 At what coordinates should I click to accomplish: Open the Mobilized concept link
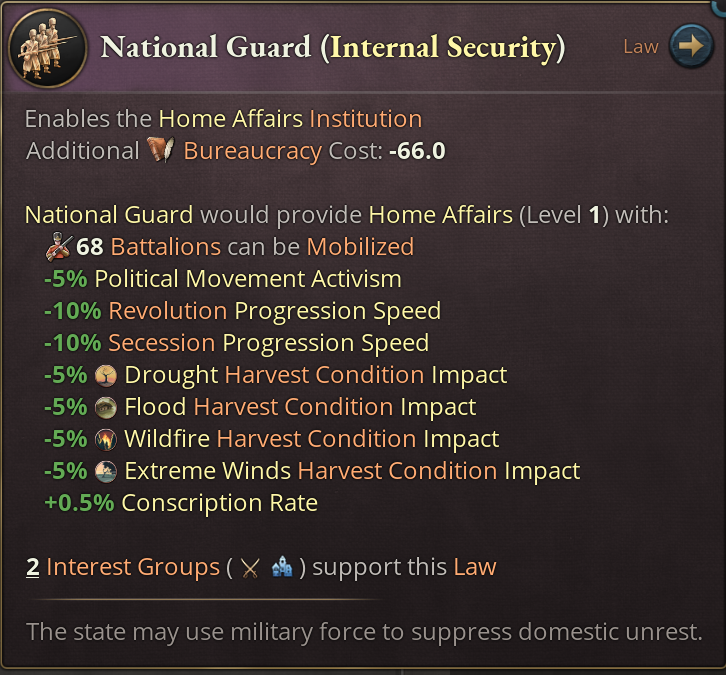360,246
